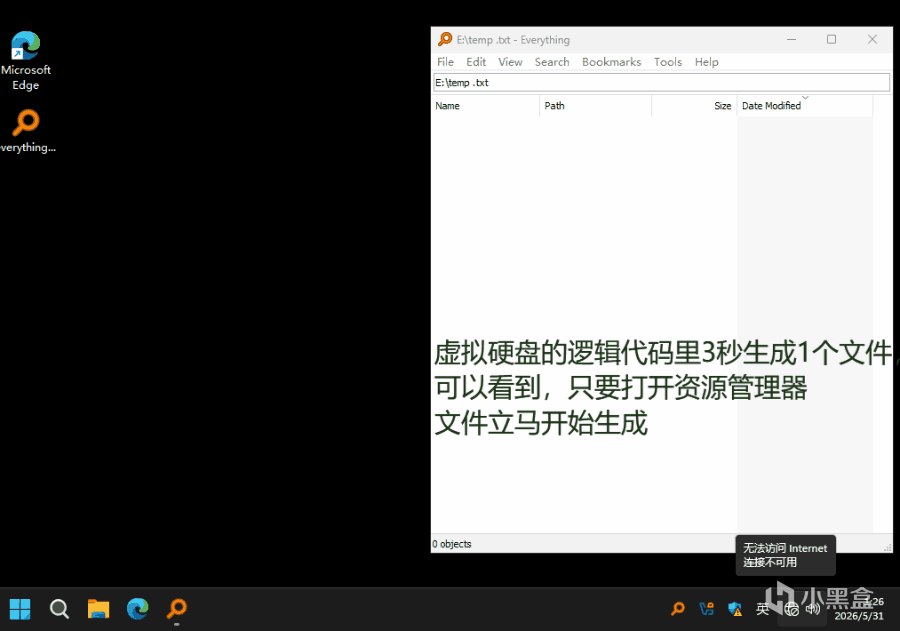900x631 pixels.
Task: Maximize the Everything window
Action: point(831,39)
